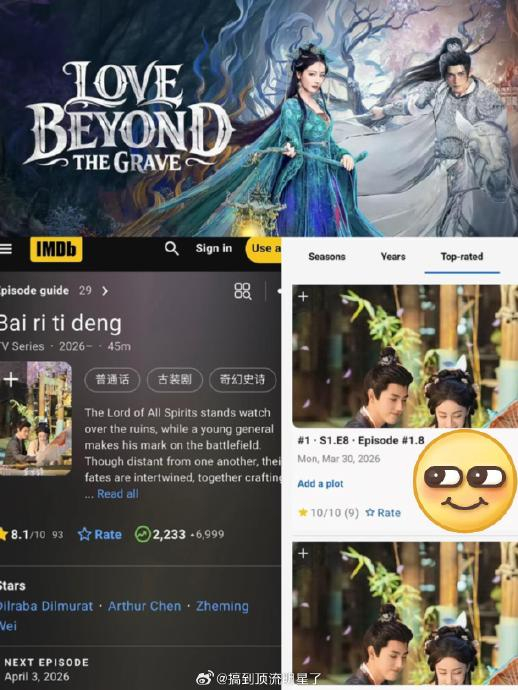Click Add a plot link
This screenshot has height=690, width=518.
coord(320,484)
